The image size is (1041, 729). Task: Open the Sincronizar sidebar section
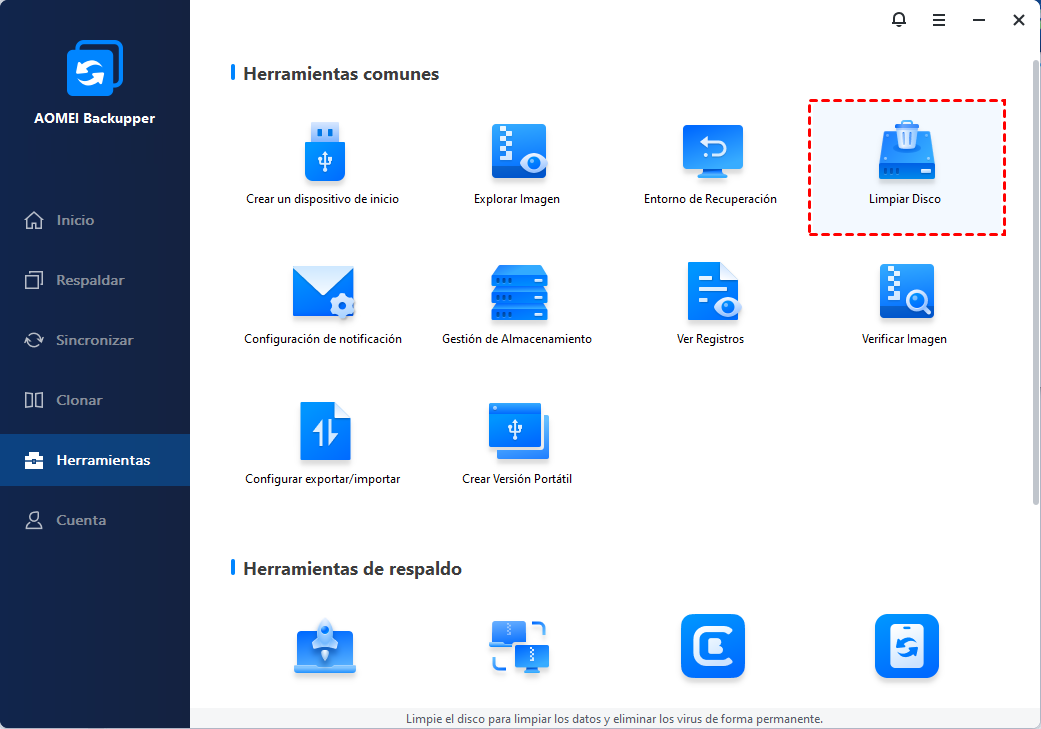pos(94,340)
